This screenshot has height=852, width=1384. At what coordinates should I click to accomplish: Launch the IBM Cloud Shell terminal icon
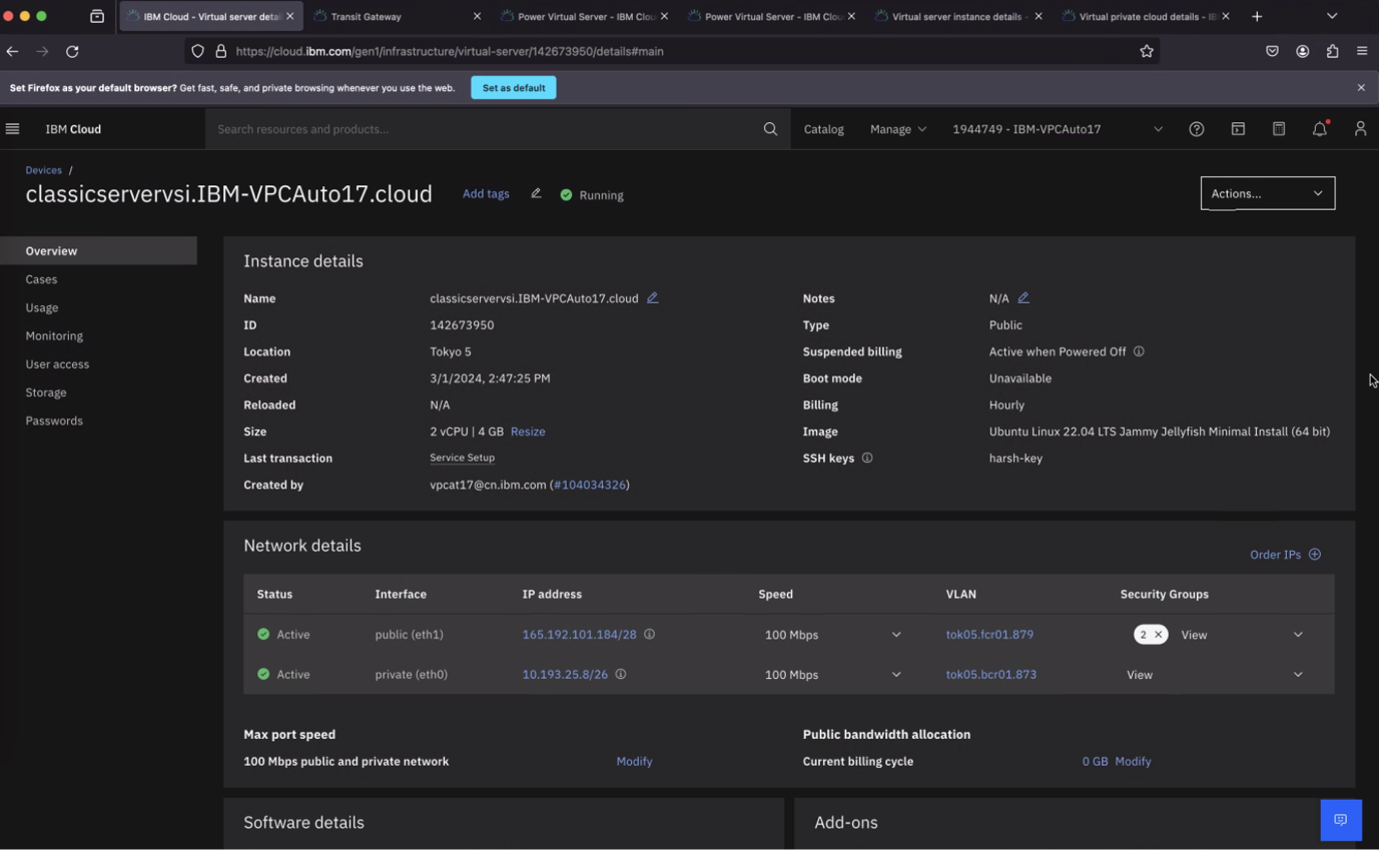[1237, 128]
